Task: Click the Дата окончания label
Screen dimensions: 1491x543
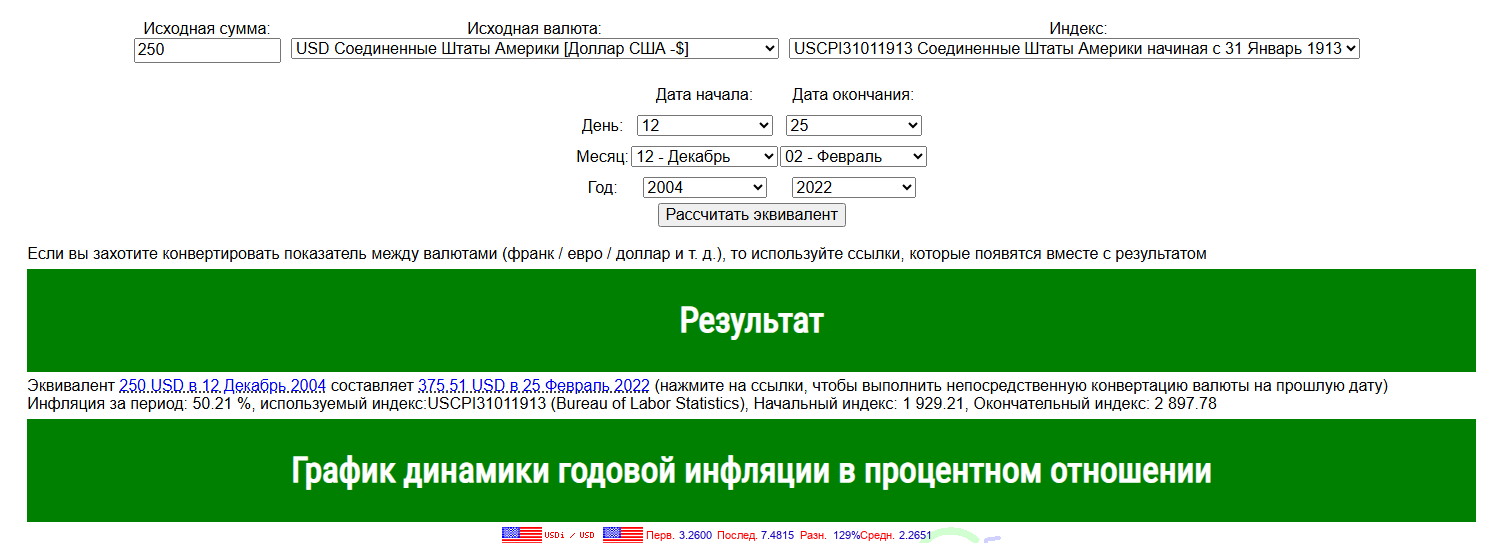Action: click(853, 95)
